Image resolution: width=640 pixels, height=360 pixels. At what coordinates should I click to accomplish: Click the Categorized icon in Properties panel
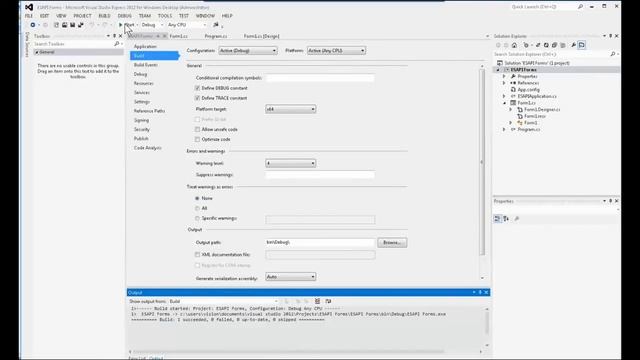tap(497, 219)
